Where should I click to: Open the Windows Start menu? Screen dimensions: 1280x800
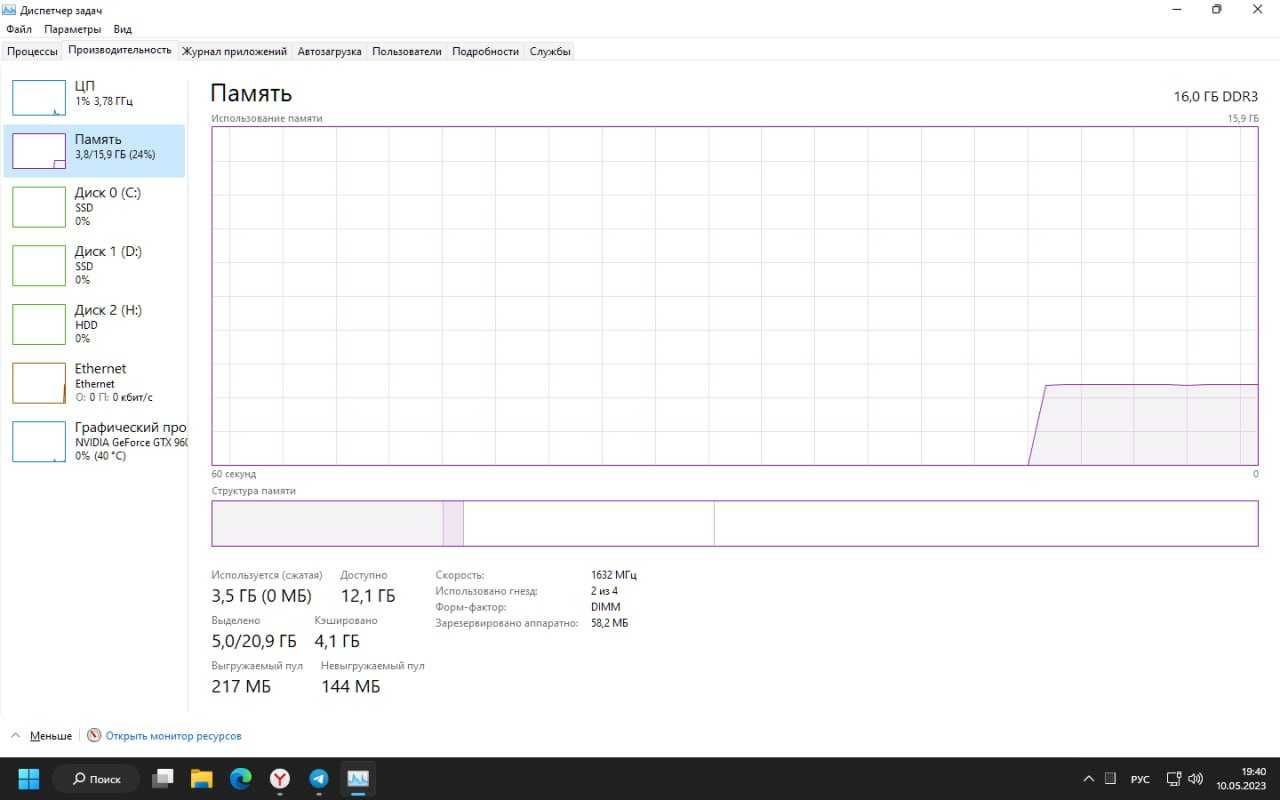(28, 778)
